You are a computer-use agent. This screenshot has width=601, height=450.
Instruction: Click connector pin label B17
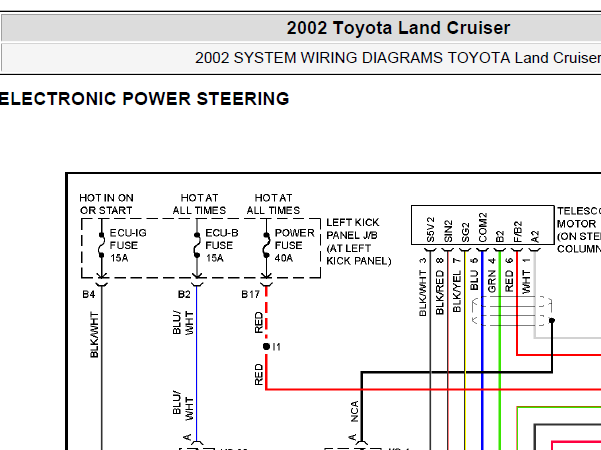(x=250, y=294)
